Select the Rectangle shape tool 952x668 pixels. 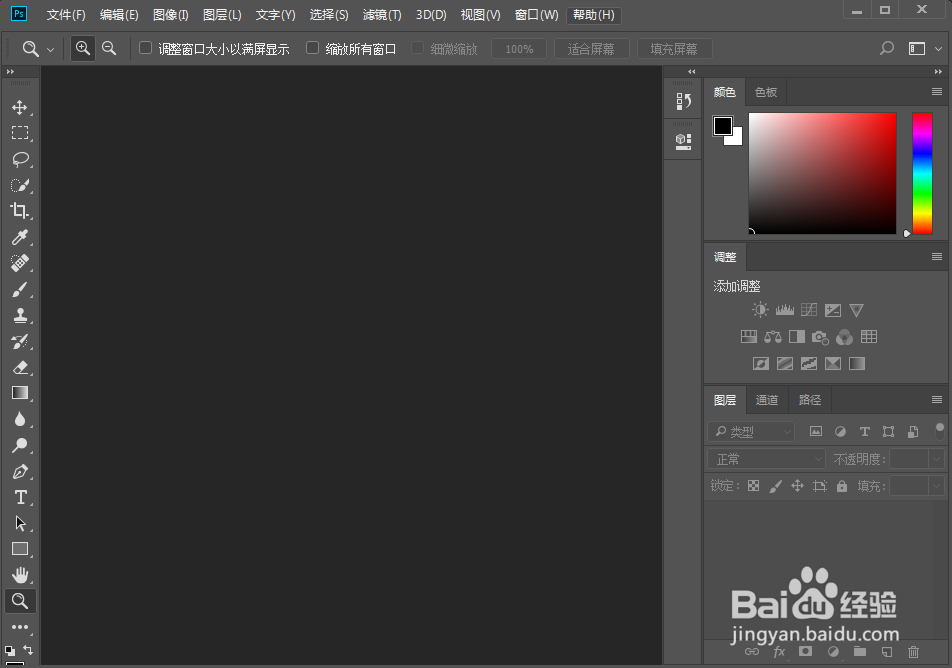[20, 549]
